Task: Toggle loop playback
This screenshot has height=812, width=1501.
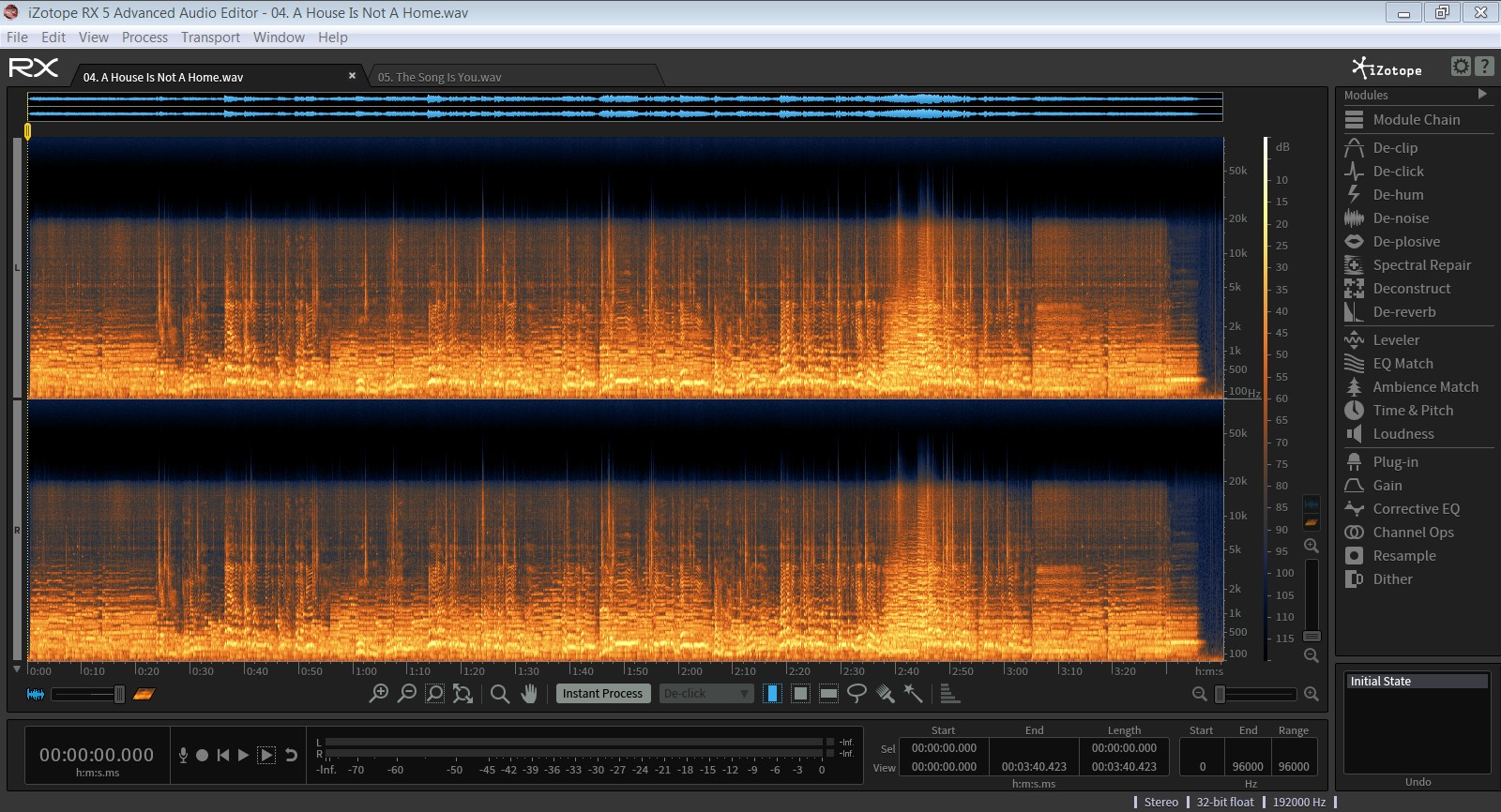Action: click(x=291, y=755)
